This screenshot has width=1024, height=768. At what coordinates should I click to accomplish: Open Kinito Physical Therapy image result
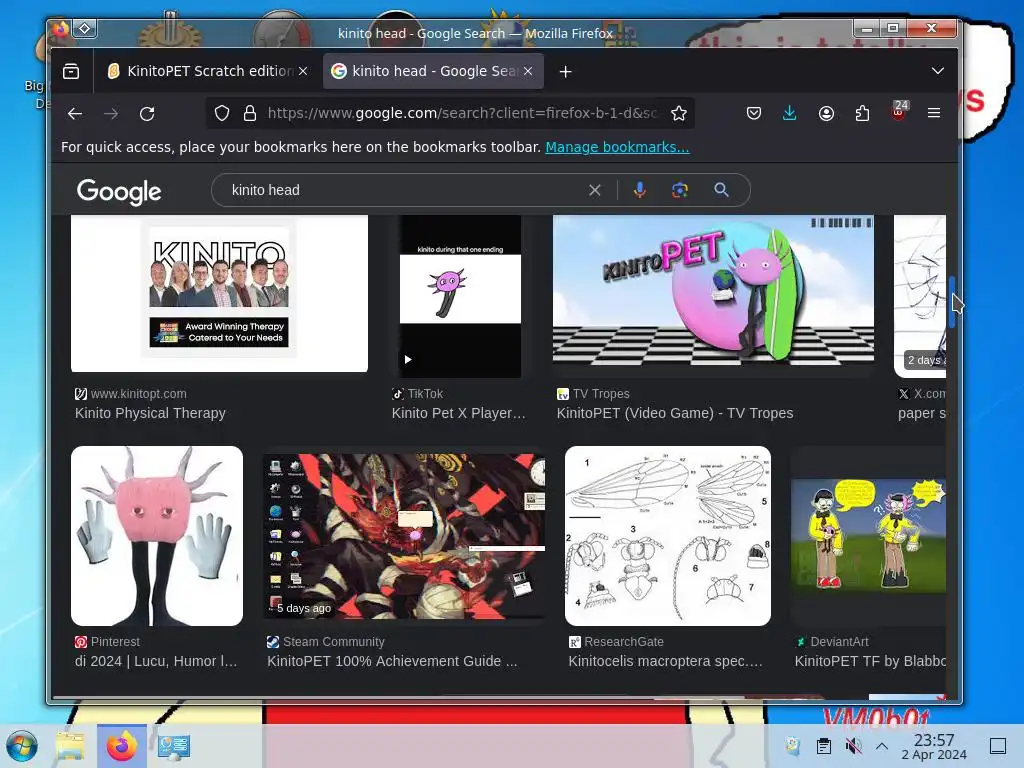[219, 294]
